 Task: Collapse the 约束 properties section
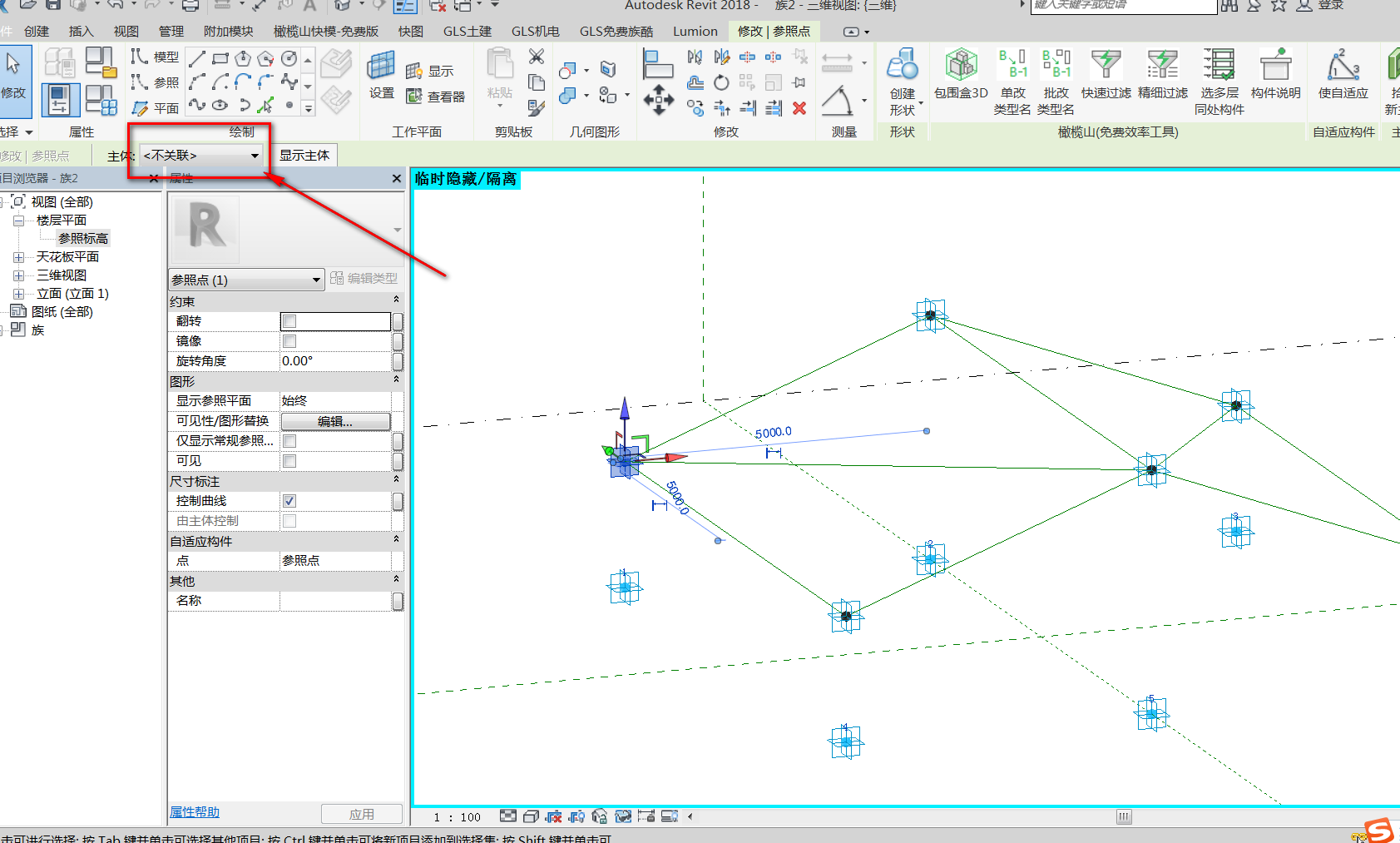coord(396,300)
